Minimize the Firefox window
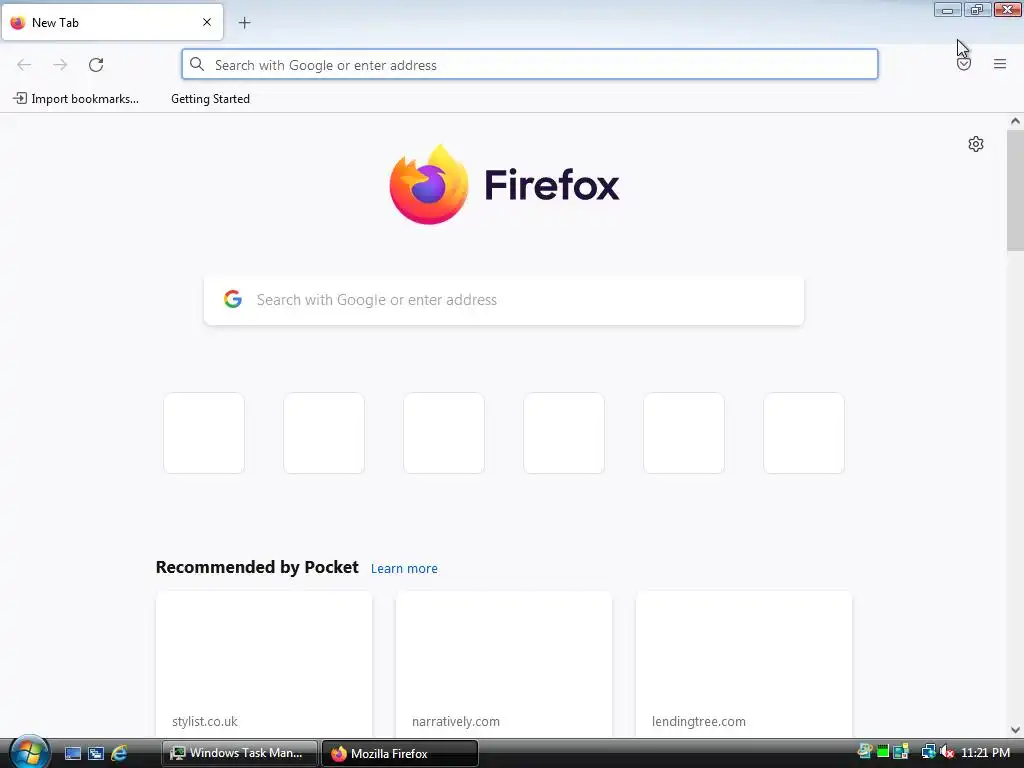This screenshot has height=768, width=1024. coord(947,10)
